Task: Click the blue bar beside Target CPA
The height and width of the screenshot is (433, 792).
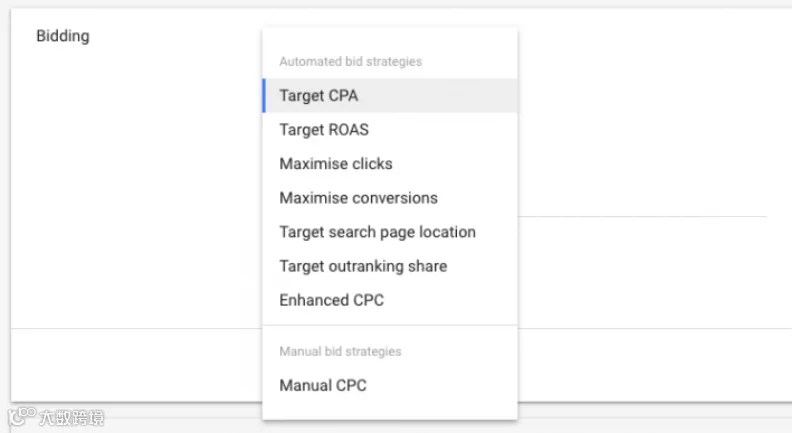Action: (x=264, y=96)
